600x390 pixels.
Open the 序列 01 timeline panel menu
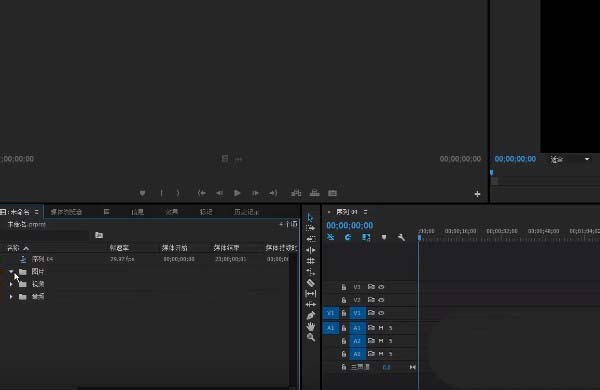(365, 212)
